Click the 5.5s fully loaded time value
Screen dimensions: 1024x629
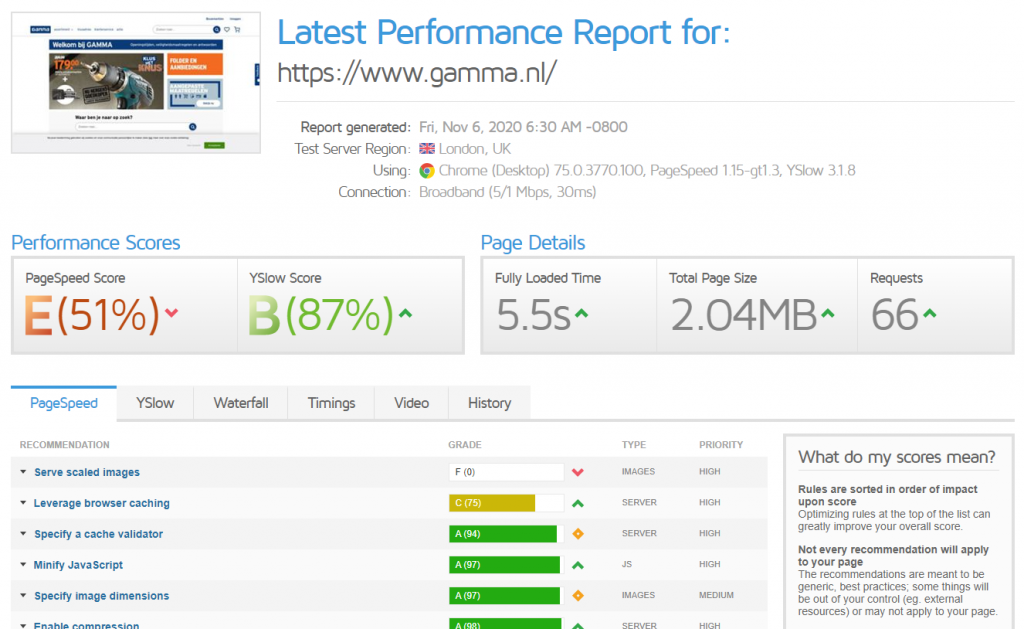534,315
